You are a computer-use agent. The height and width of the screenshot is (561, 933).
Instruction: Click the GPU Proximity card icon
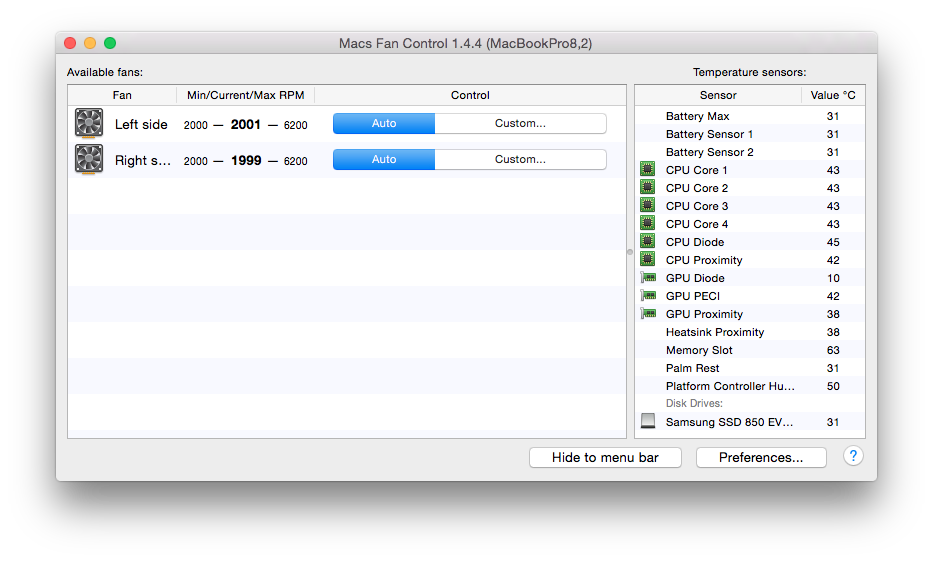click(648, 314)
